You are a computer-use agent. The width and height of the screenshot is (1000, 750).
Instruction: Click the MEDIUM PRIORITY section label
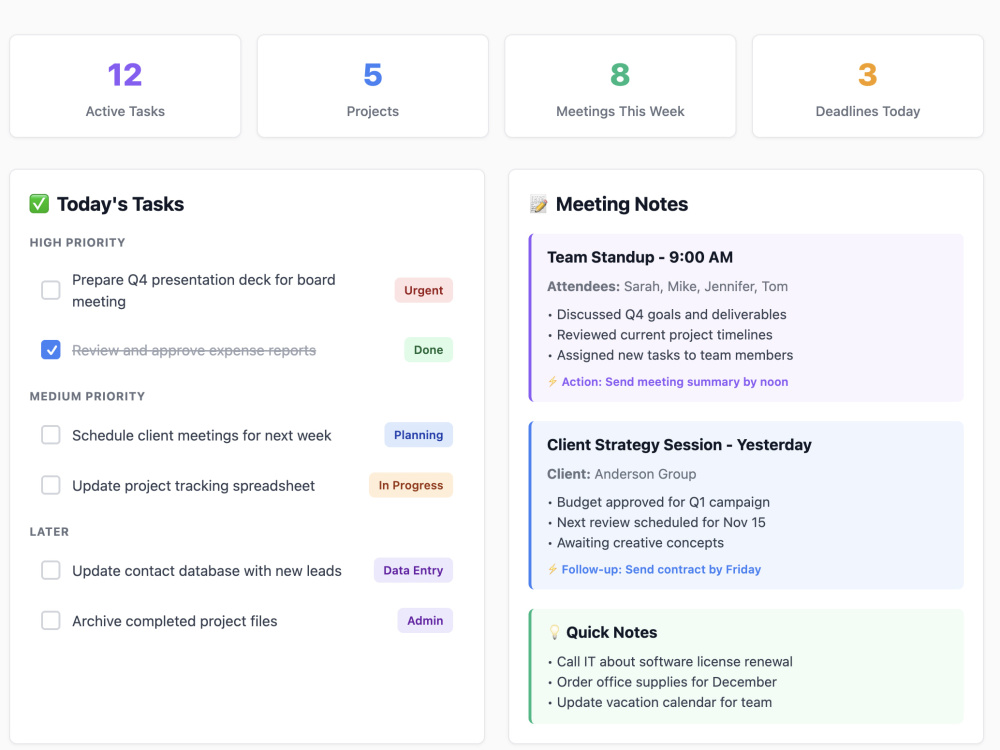tap(87, 396)
